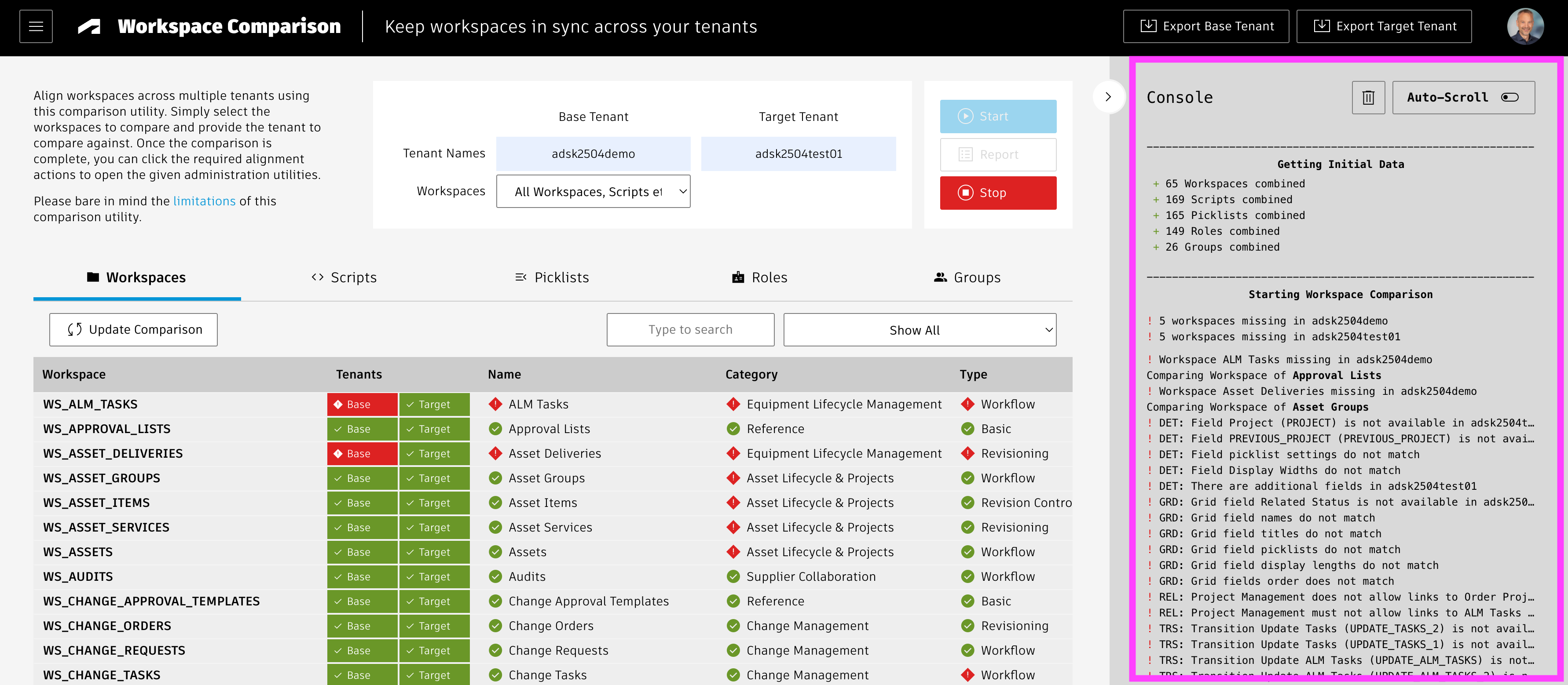
Task: Switch to the Scripts tab
Action: (x=344, y=277)
